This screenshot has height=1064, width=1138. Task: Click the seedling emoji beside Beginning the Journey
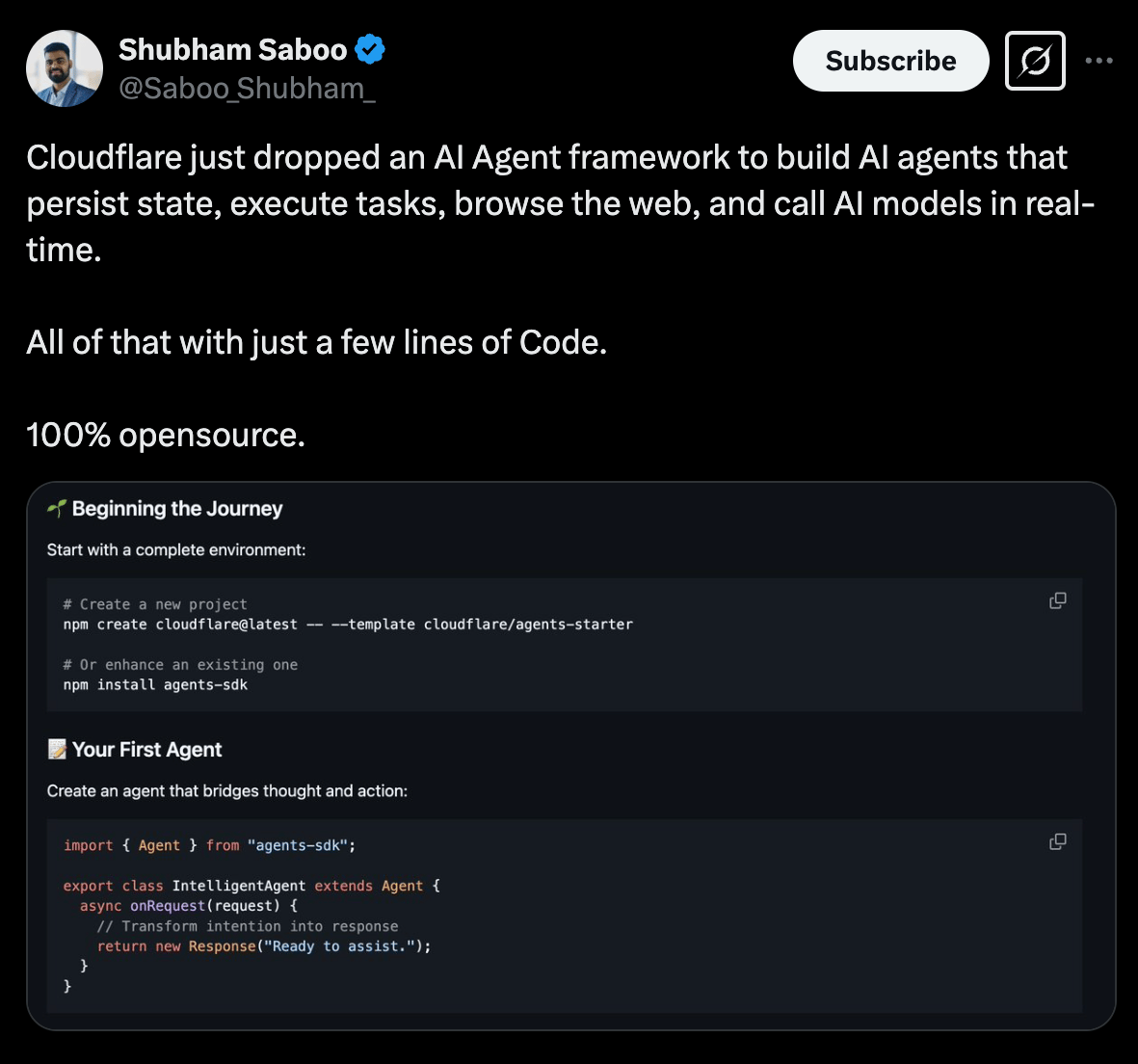click(57, 509)
